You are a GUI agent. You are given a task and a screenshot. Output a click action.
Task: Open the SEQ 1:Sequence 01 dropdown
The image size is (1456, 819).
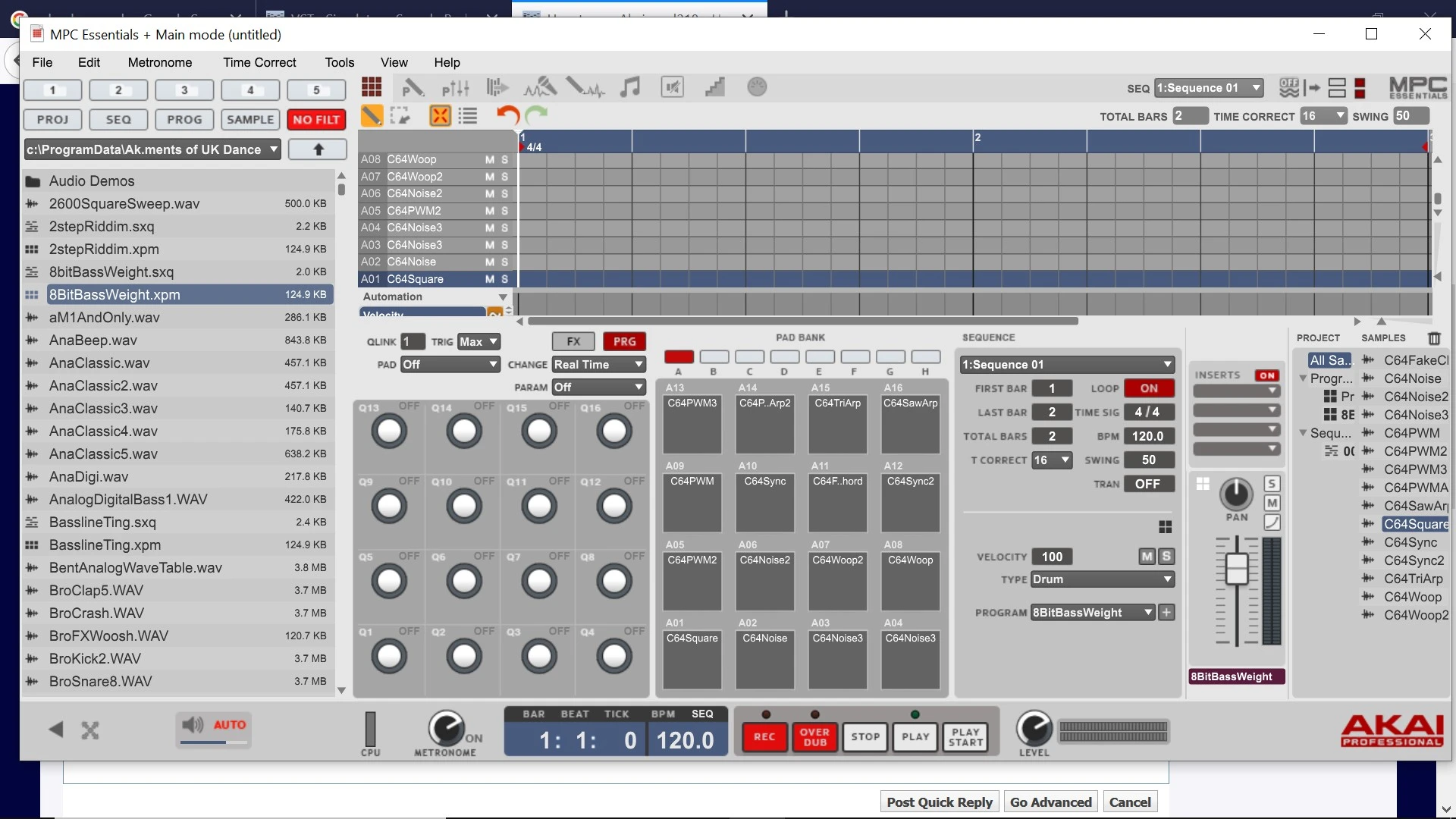pos(1209,88)
